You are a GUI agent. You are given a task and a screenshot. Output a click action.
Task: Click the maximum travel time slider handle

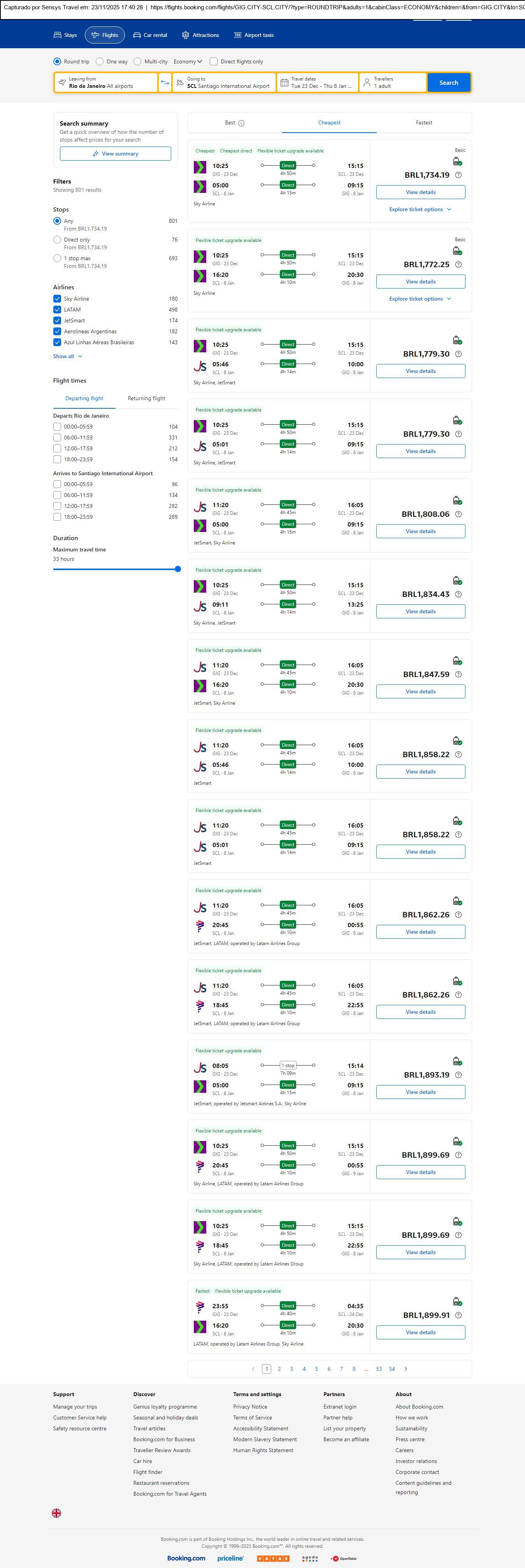[178, 569]
